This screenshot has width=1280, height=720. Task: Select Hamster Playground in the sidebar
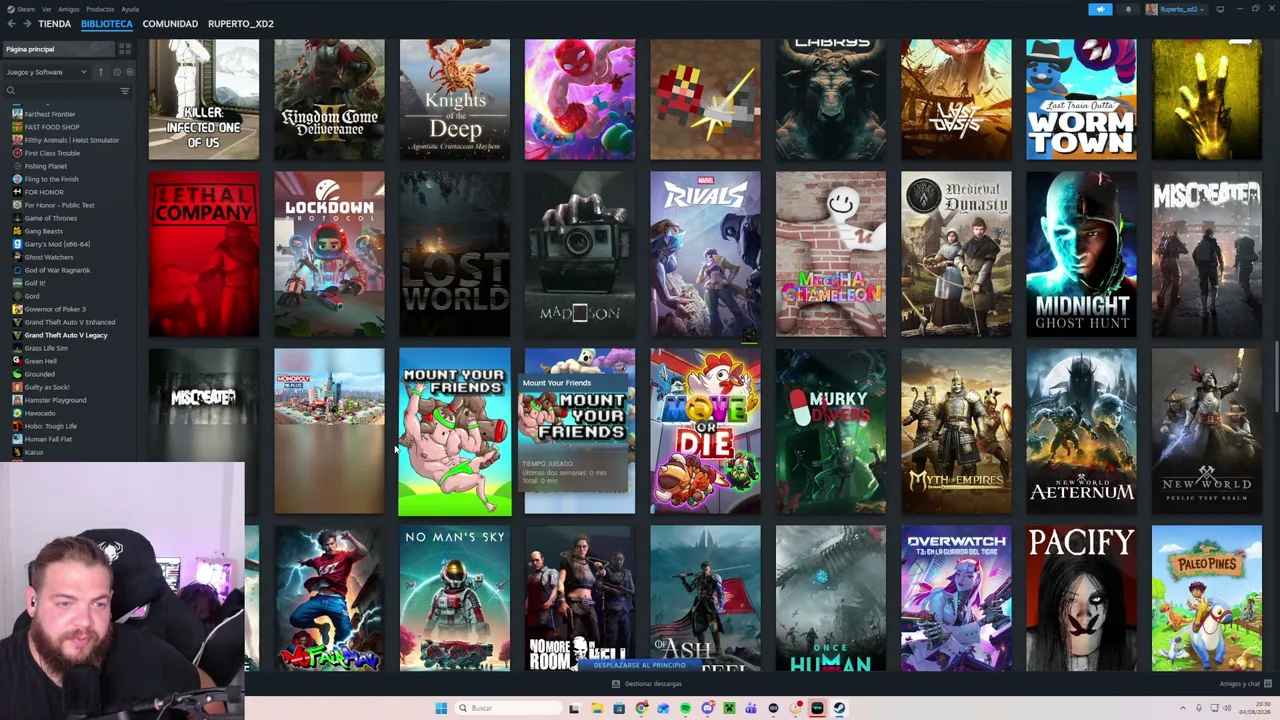point(56,400)
